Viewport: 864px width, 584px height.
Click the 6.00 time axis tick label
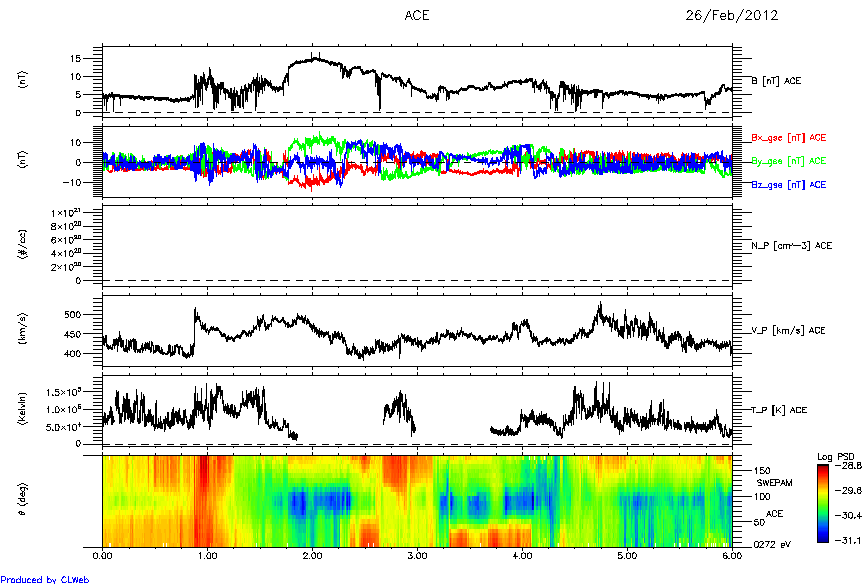click(732, 556)
